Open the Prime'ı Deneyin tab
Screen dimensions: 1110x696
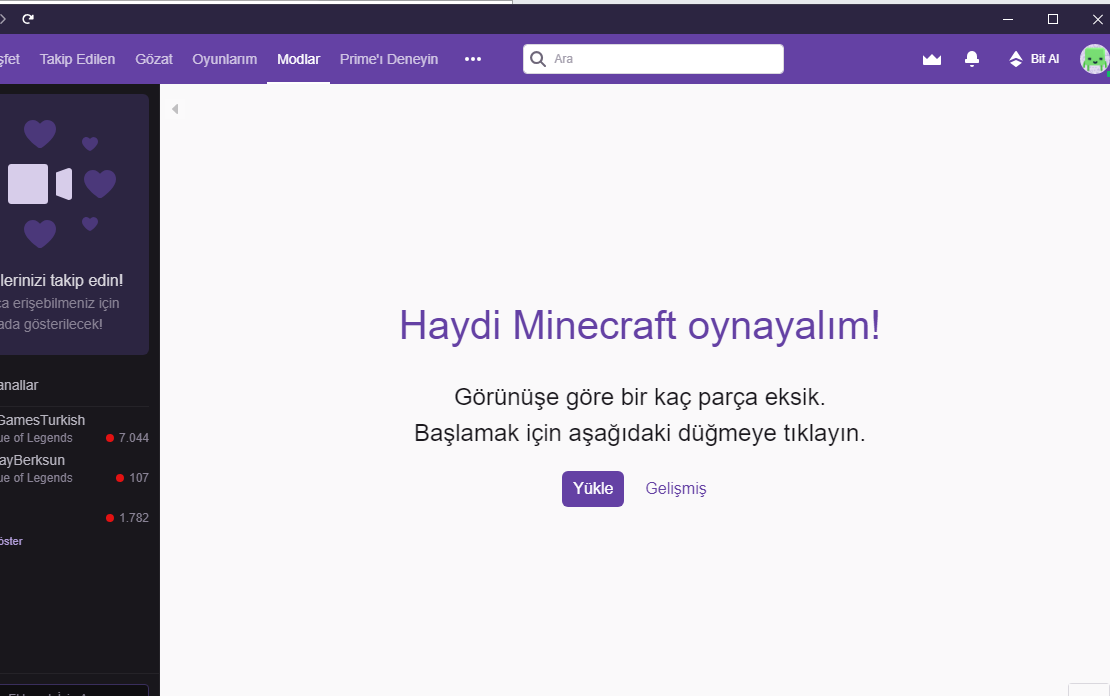[x=389, y=59]
